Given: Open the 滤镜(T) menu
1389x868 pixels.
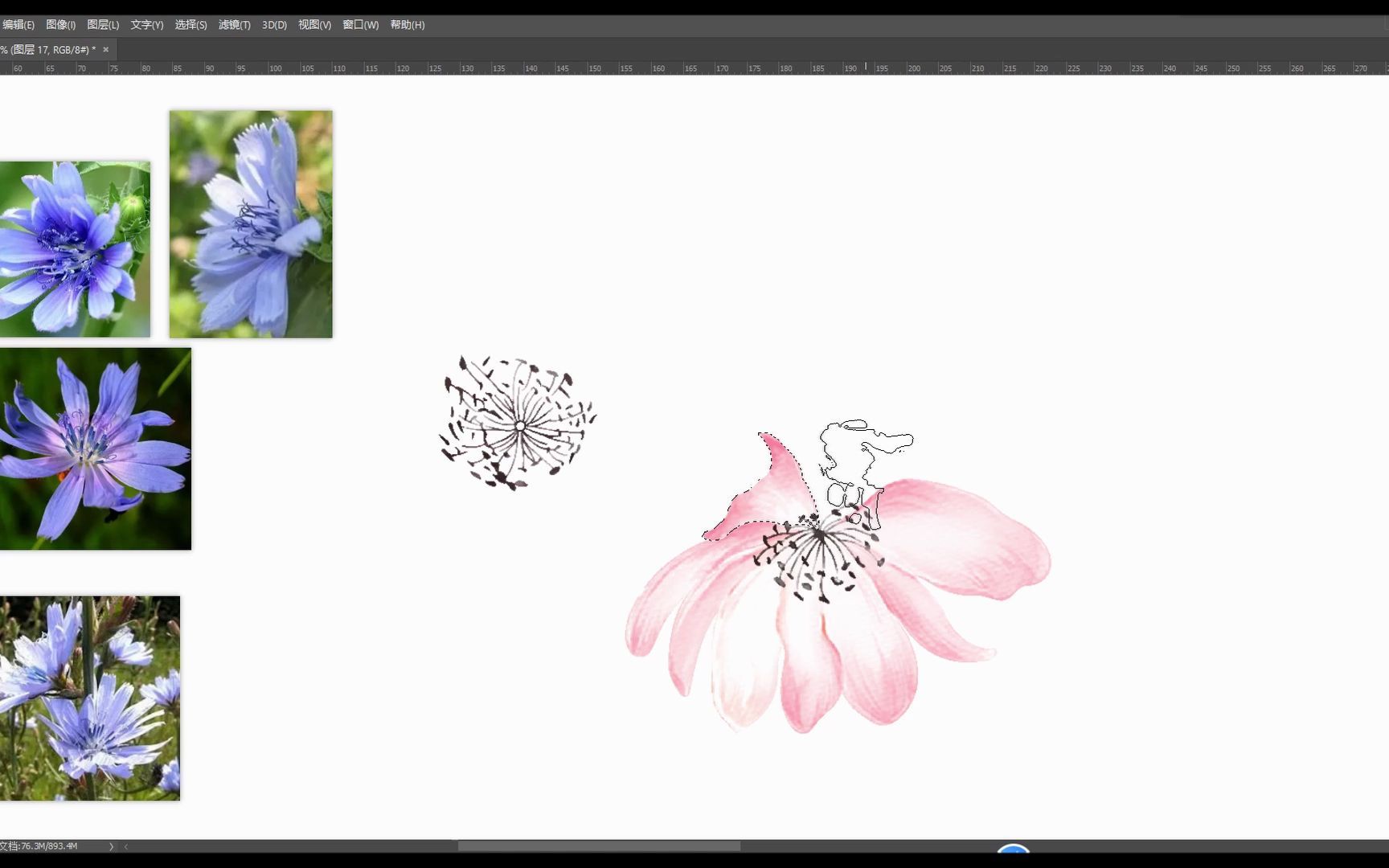Looking at the screenshot, I should click(235, 25).
